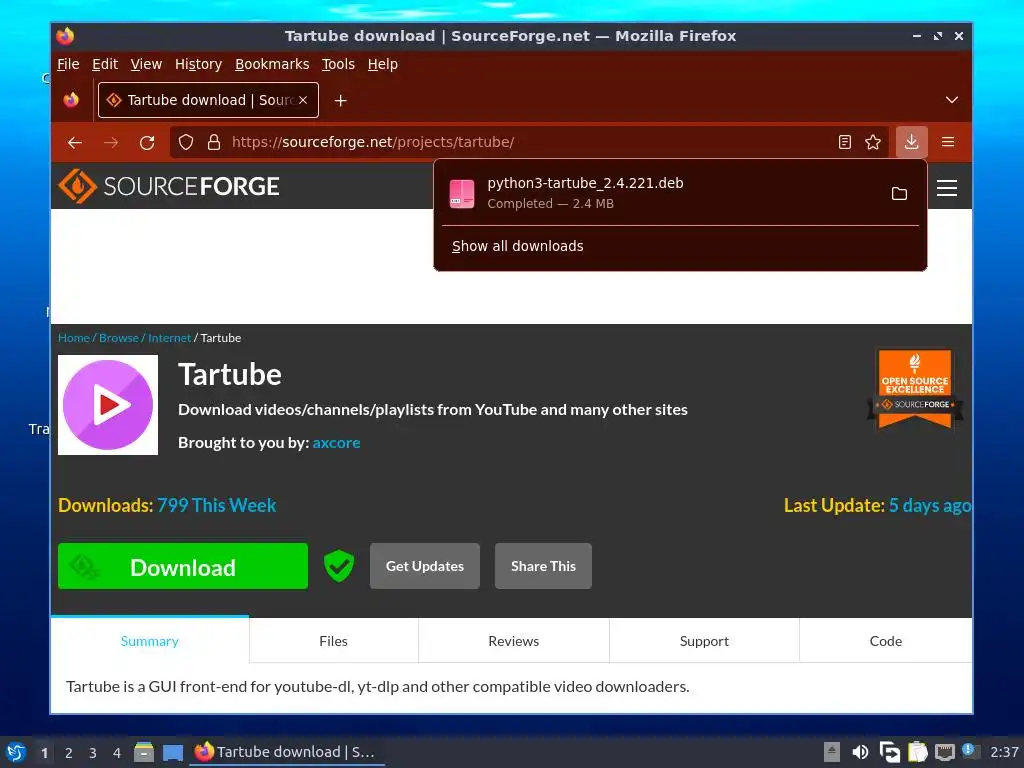The height and width of the screenshot is (768, 1024).
Task: Open the axcore author link
Action: (x=336, y=443)
